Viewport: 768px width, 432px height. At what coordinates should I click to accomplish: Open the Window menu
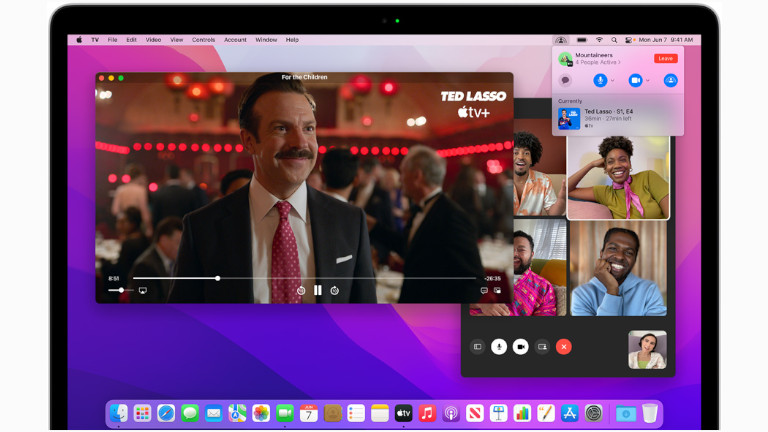pos(266,40)
